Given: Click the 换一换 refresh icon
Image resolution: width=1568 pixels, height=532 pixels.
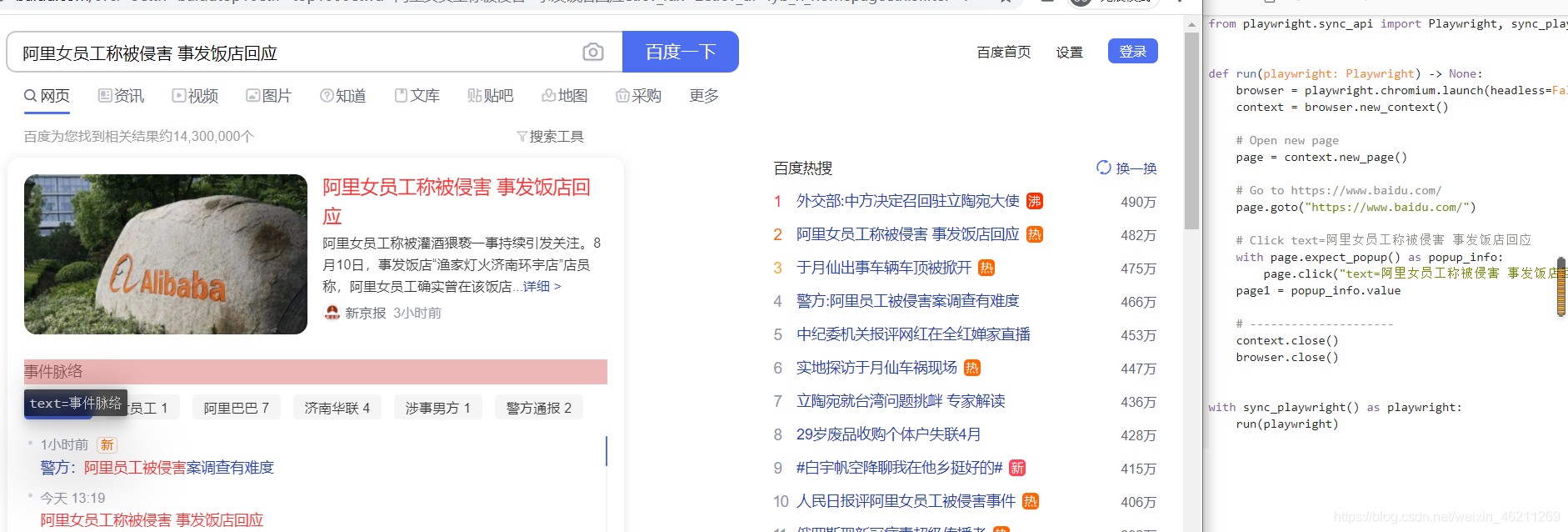Looking at the screenshot, I should pyautogui.click(x=1104, y=168).
